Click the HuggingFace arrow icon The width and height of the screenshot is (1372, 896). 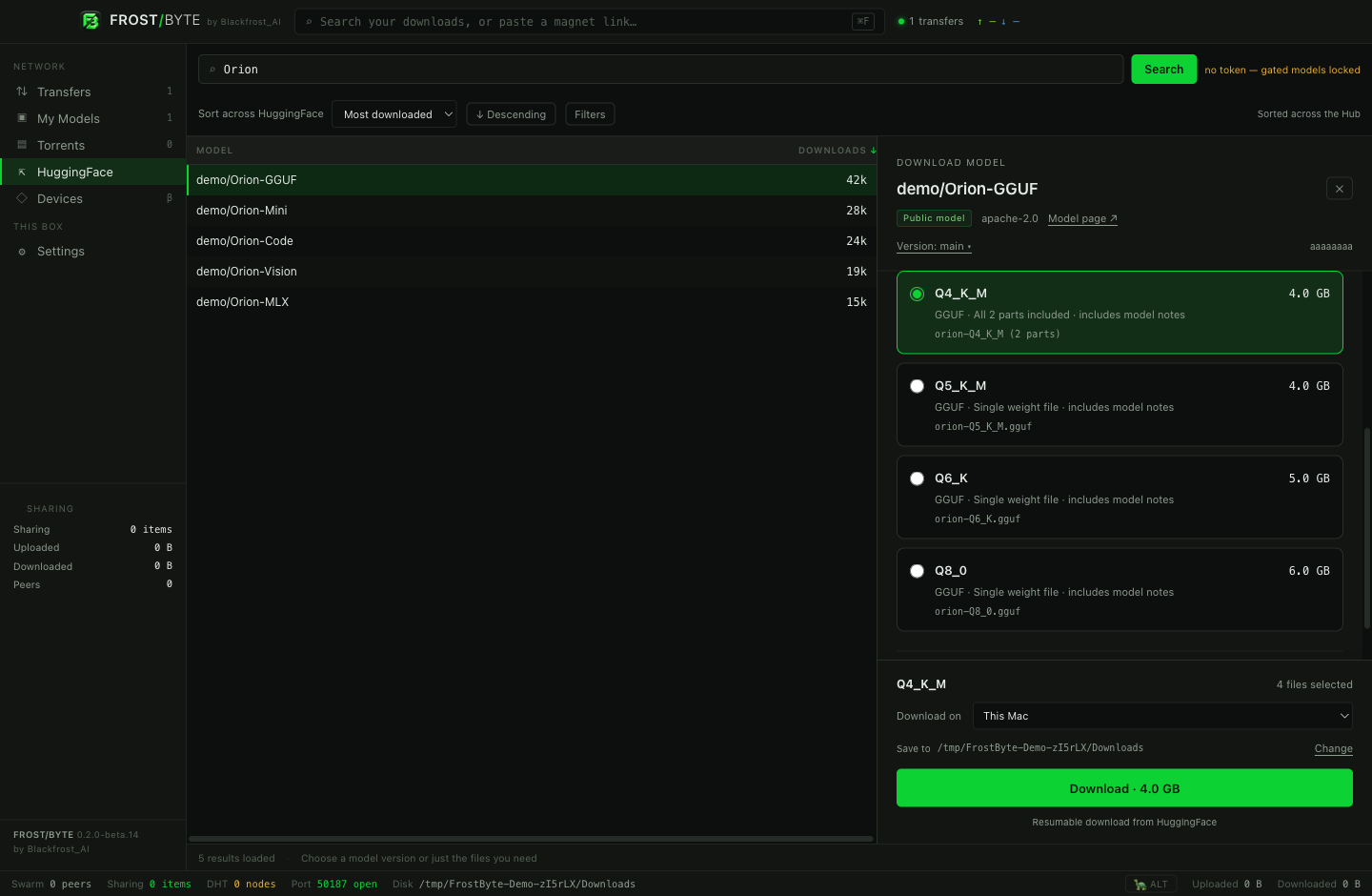pyautogui.click(x=22, y=172)
